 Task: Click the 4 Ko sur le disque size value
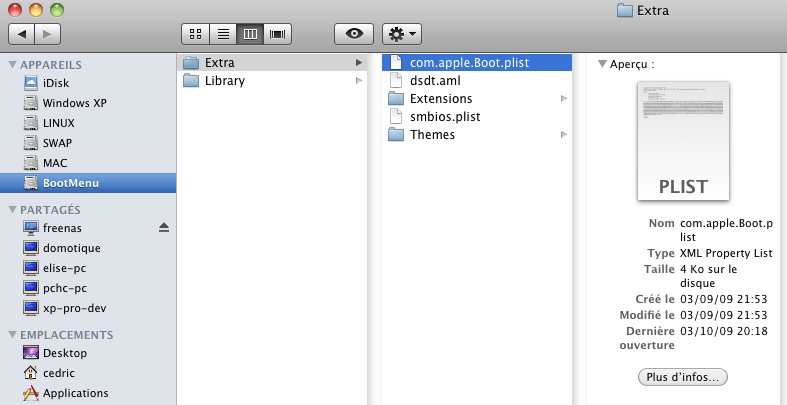(709, 276)
